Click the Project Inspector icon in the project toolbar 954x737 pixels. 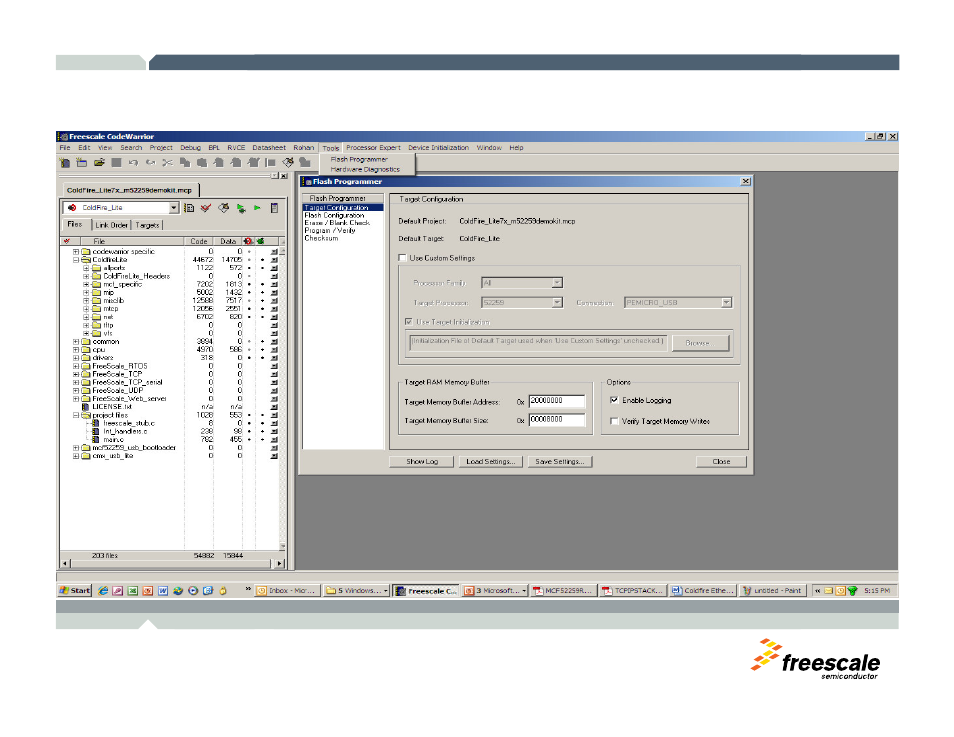click(x=274, y=208)
